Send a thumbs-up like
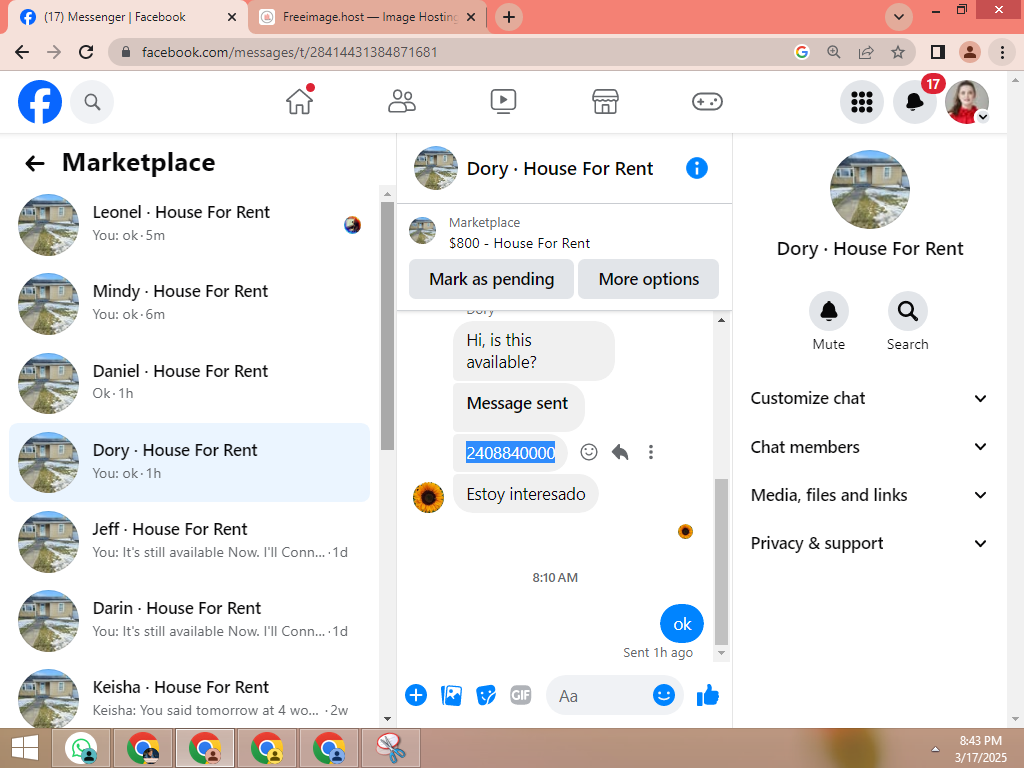Image resolution: width=1024 pixels, height=768 pixels. [708, 696]
